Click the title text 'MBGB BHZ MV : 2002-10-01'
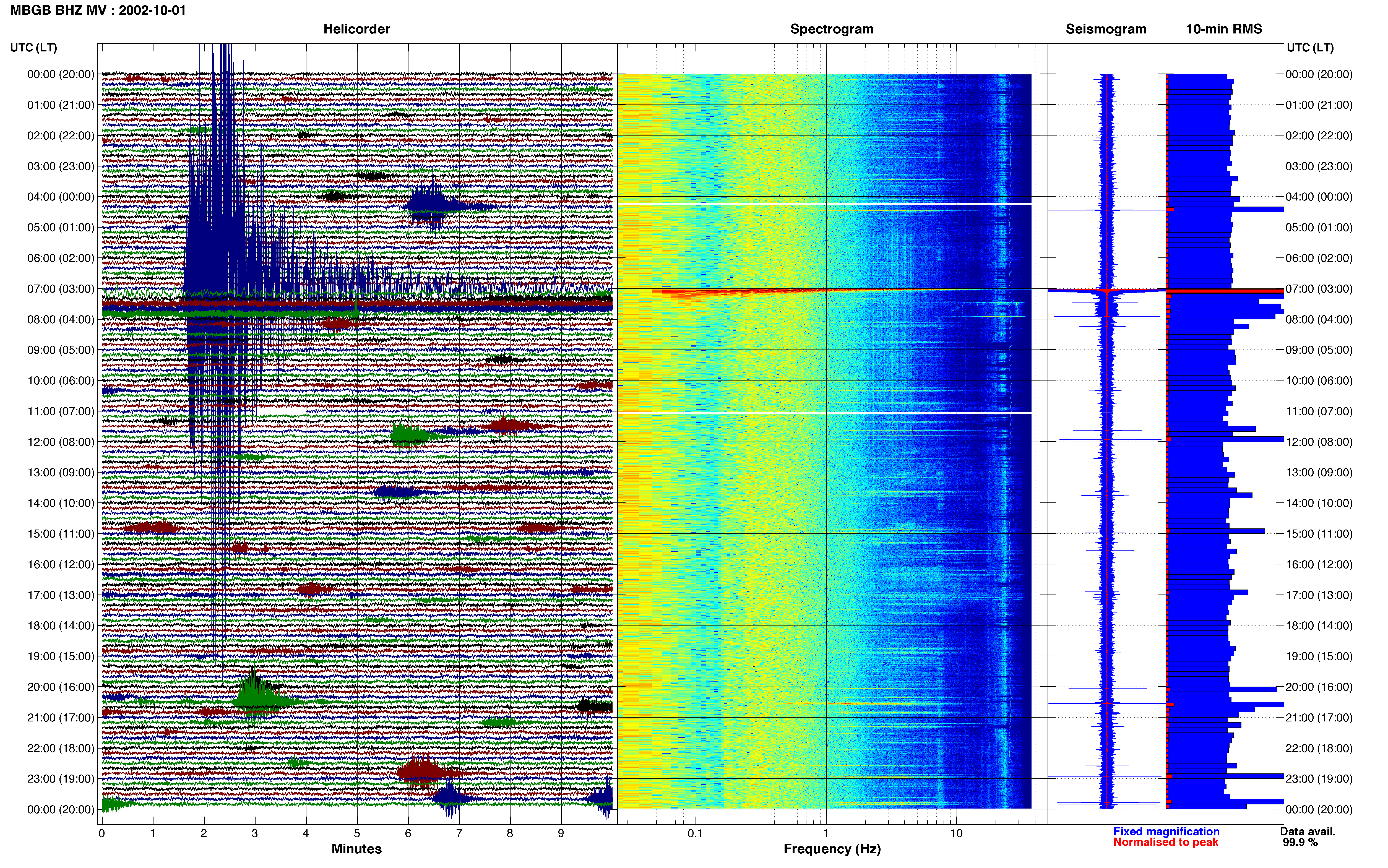The height and width of the screenshot is (868, 1388). (x=98, y=10)
